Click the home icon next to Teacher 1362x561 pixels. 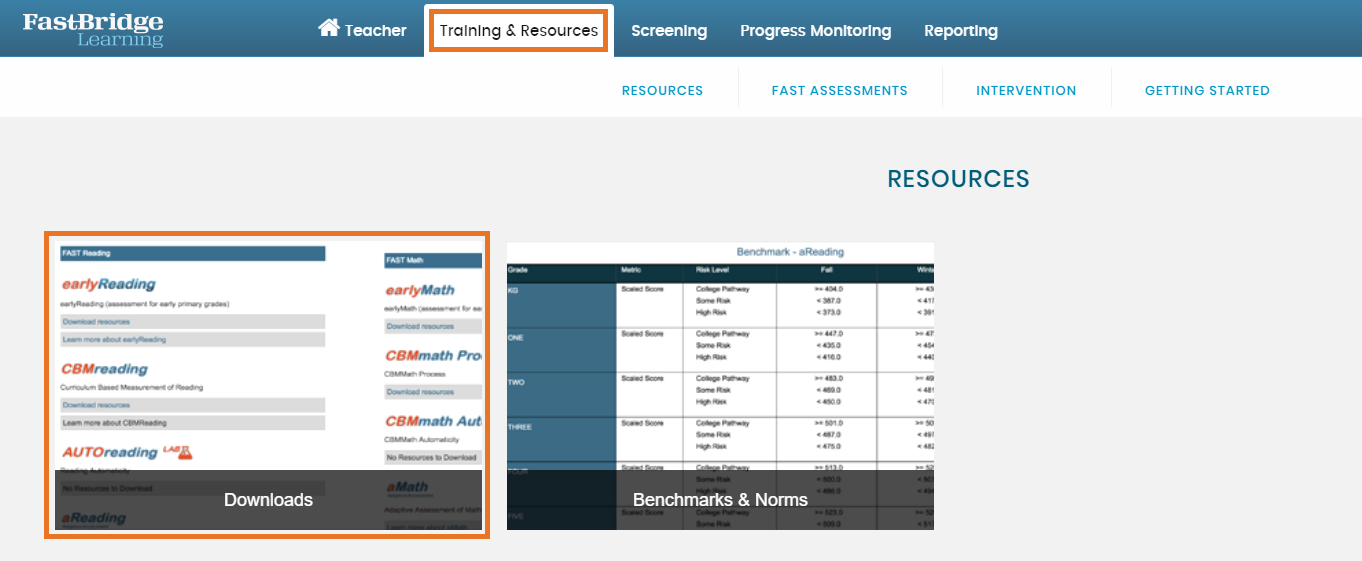(x=328, y=28)
